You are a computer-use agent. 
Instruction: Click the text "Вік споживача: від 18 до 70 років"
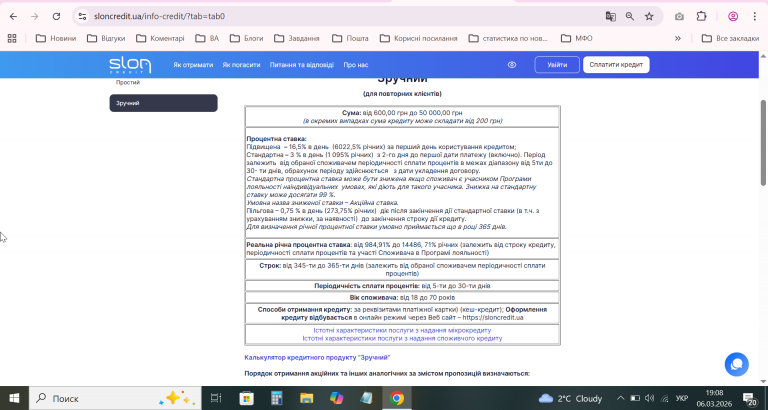(x=402, y=297)
